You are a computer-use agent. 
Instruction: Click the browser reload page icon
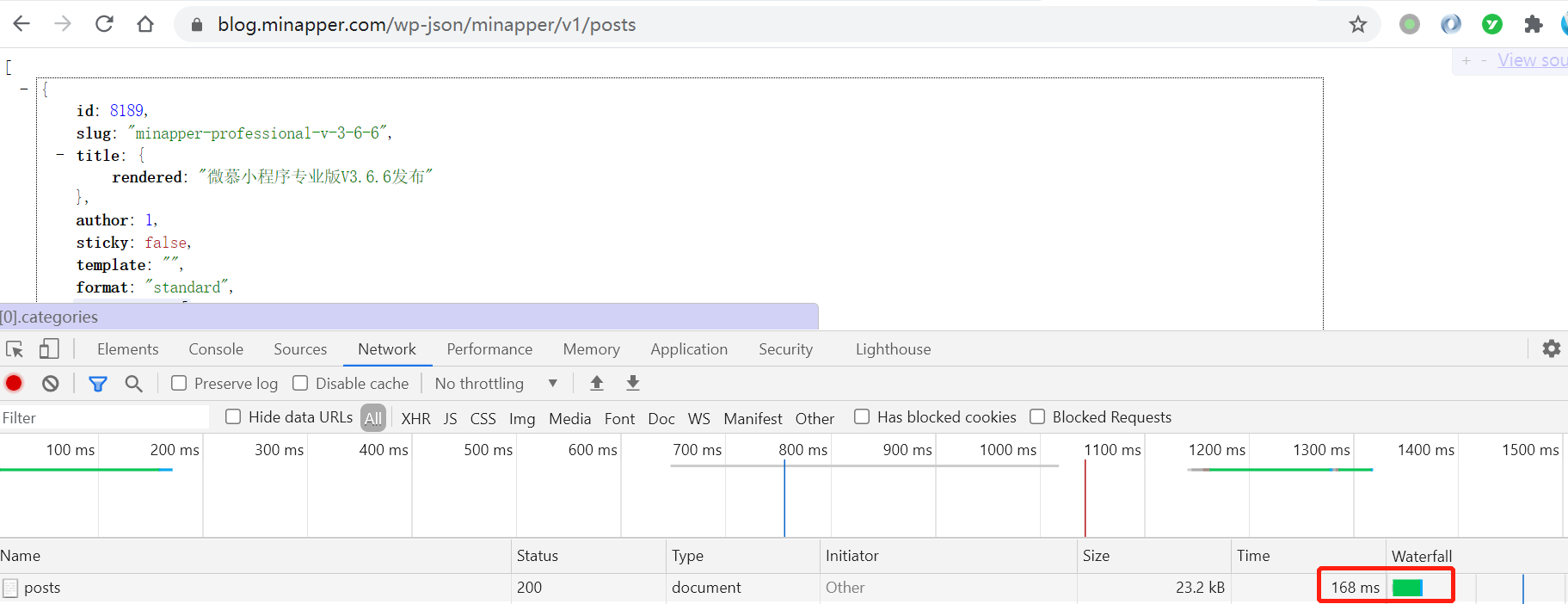click(104, 24)
